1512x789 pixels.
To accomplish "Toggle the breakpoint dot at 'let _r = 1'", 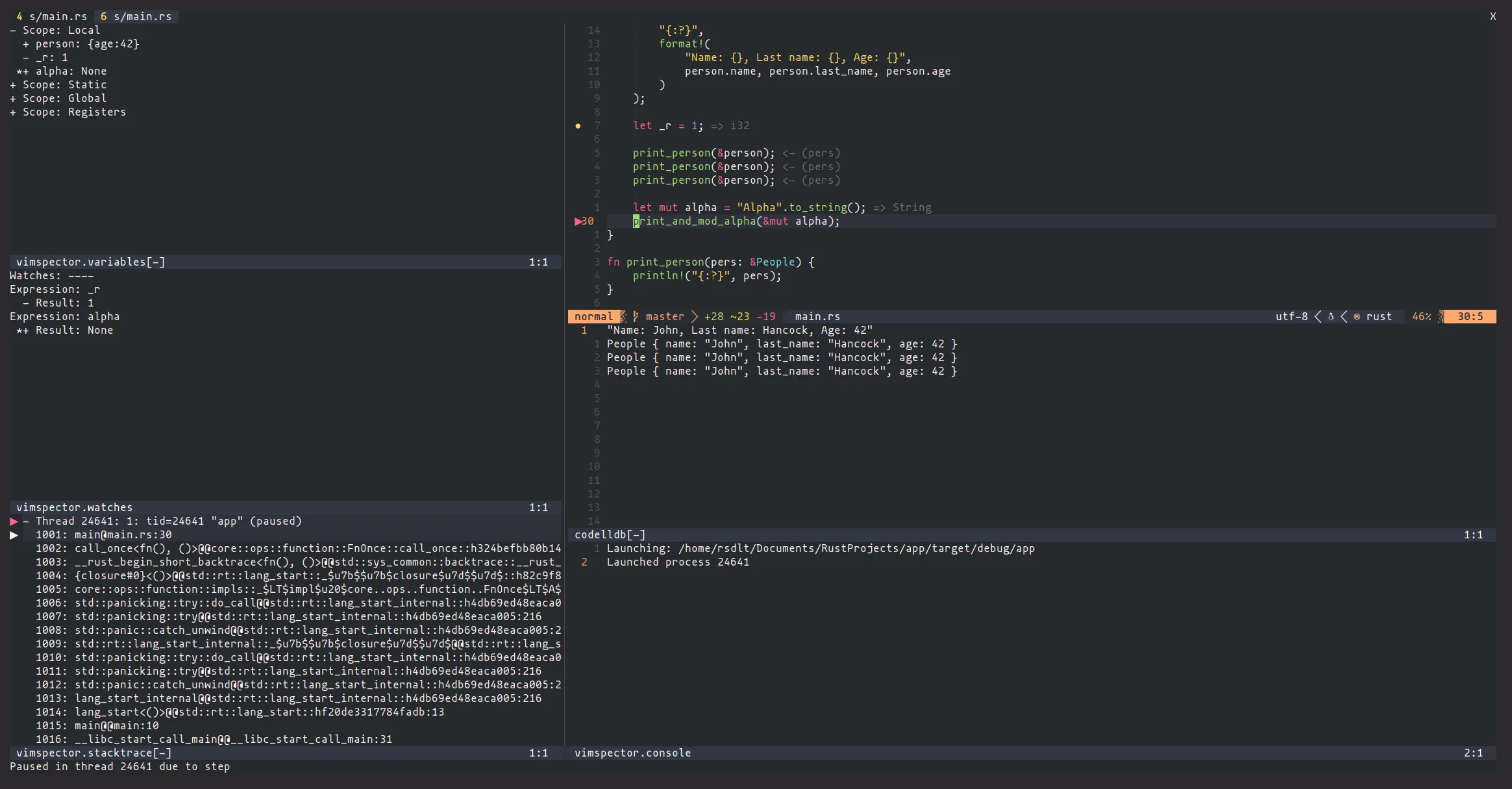I will (x=578, y=125).
